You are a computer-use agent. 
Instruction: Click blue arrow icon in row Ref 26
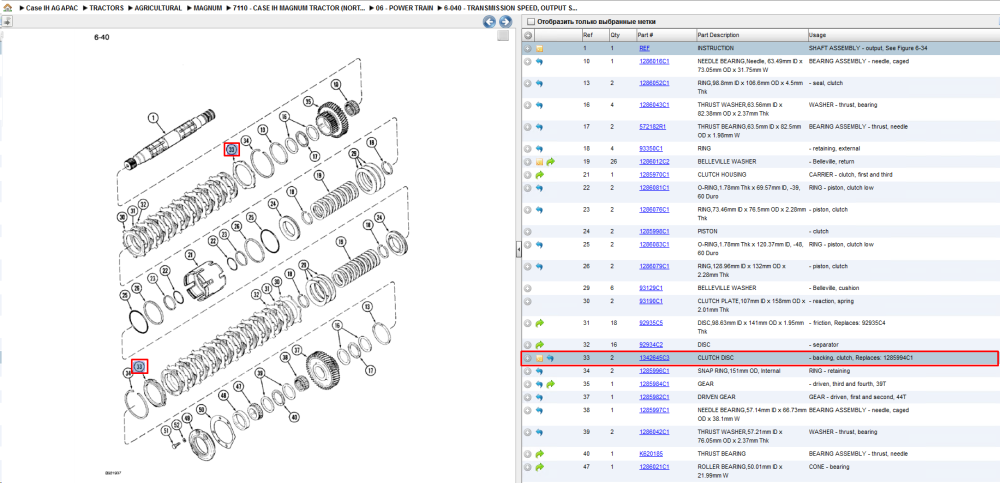[x=539, y=266]
